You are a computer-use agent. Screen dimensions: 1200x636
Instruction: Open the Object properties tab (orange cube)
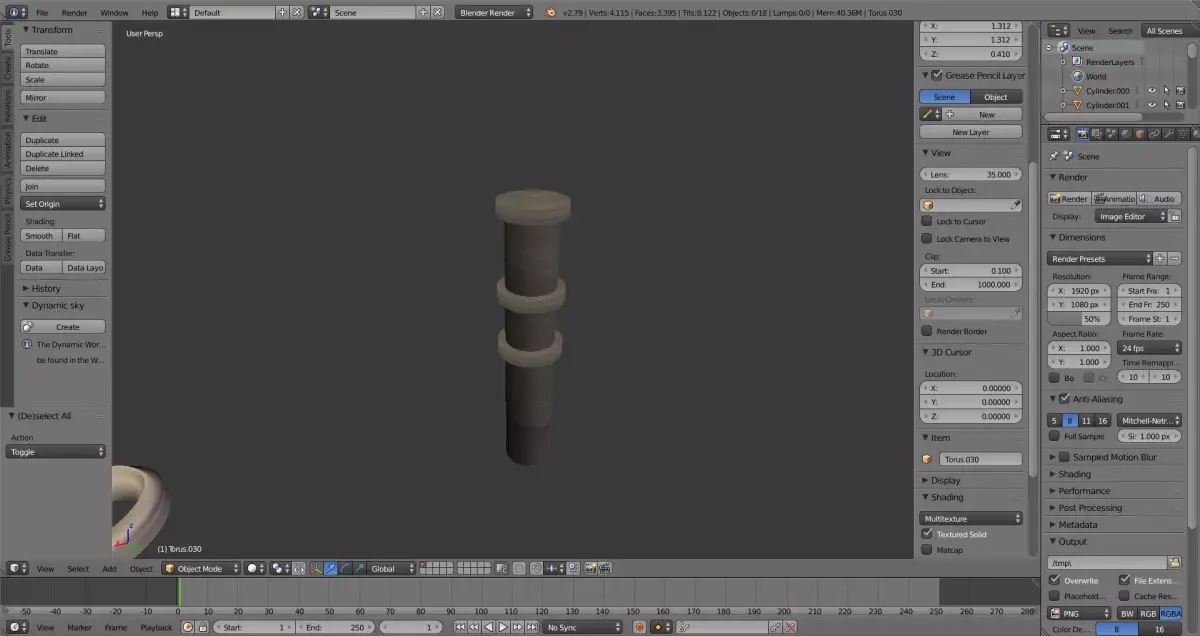tap(1139, 134)
